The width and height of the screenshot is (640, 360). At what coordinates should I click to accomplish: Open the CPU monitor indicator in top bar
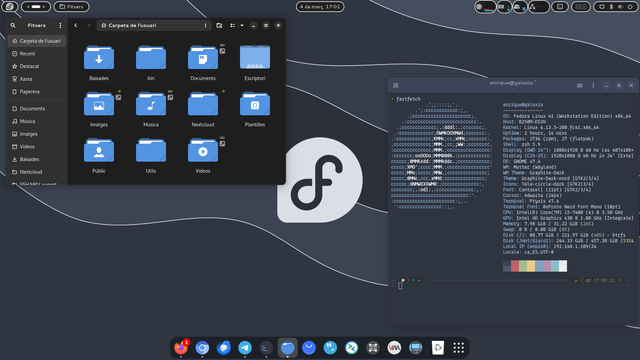(485, 7)
